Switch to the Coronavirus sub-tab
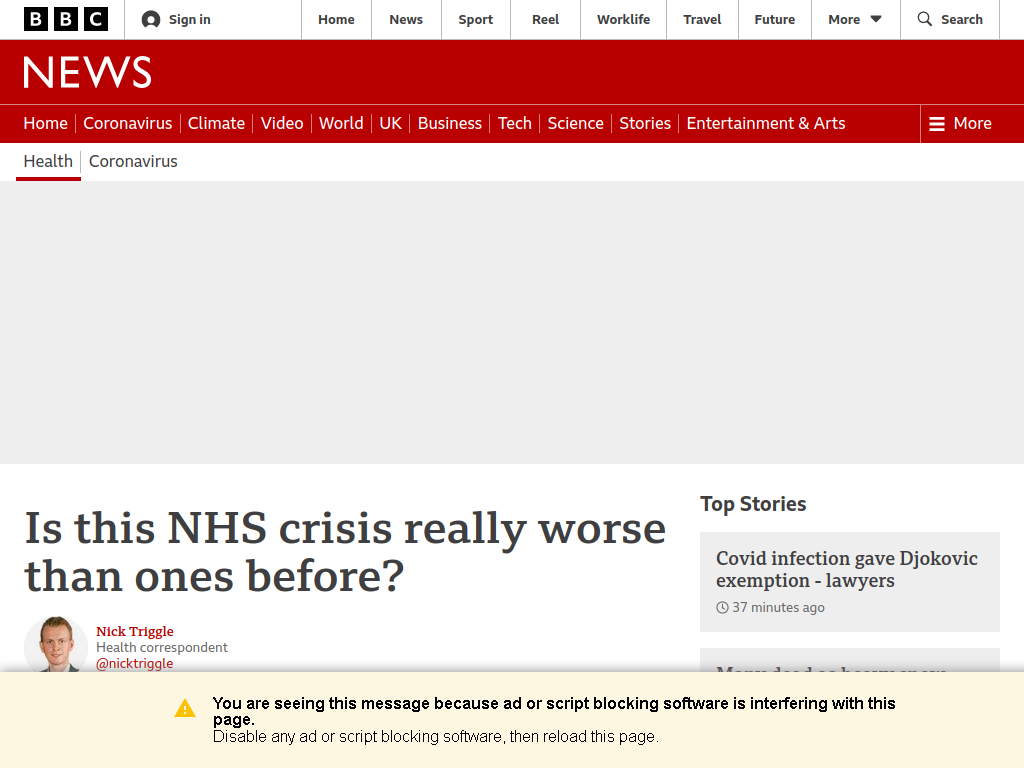Screen dimensions: 1024x768 (133, 161)
